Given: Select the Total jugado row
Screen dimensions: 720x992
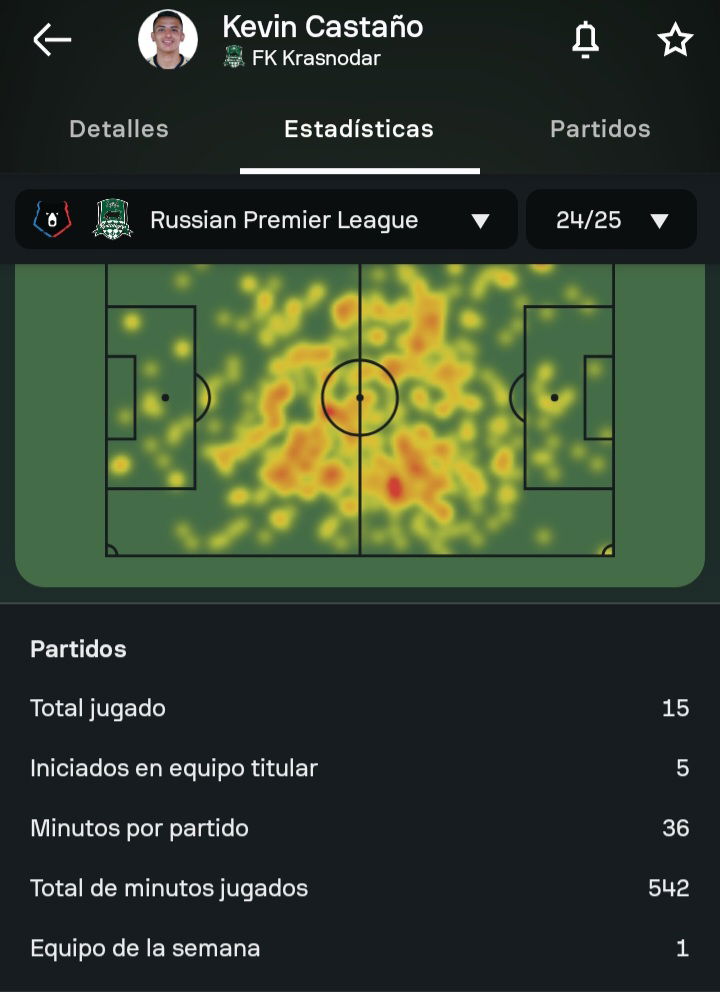Looking at the screenshot, I should tap(359, 708).
